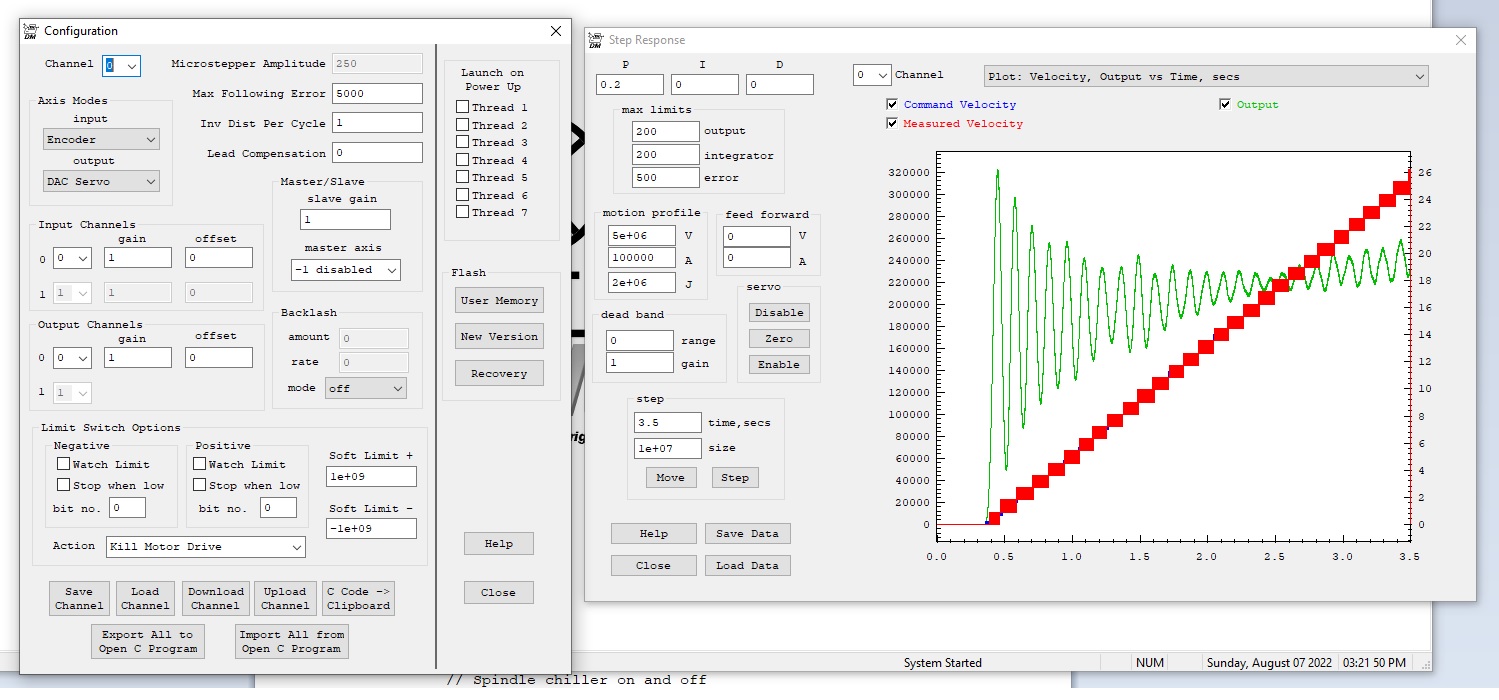Toggle the green Output plot checkbox
Viewport: 1499px width, 700px height.
(x=1225, y=105)
